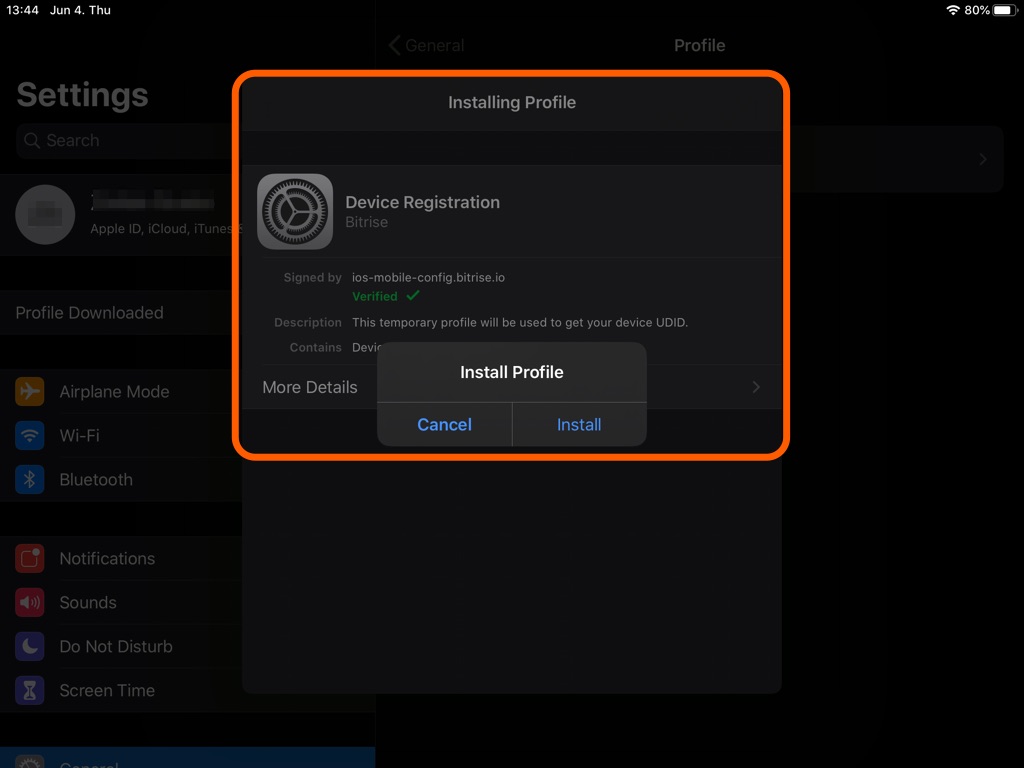
Task: Open Do Not Disturb moon icon
Action: tap(29, 646)
